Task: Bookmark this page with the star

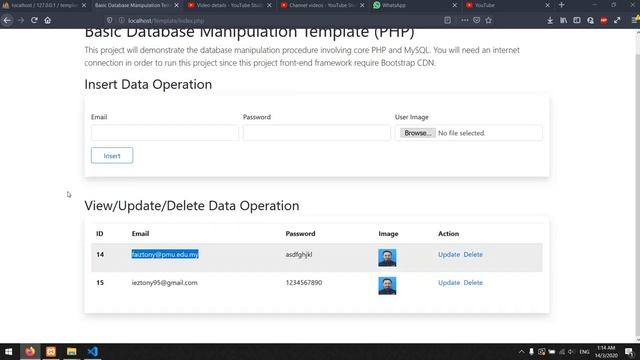Action: click(x=489, y=20)
